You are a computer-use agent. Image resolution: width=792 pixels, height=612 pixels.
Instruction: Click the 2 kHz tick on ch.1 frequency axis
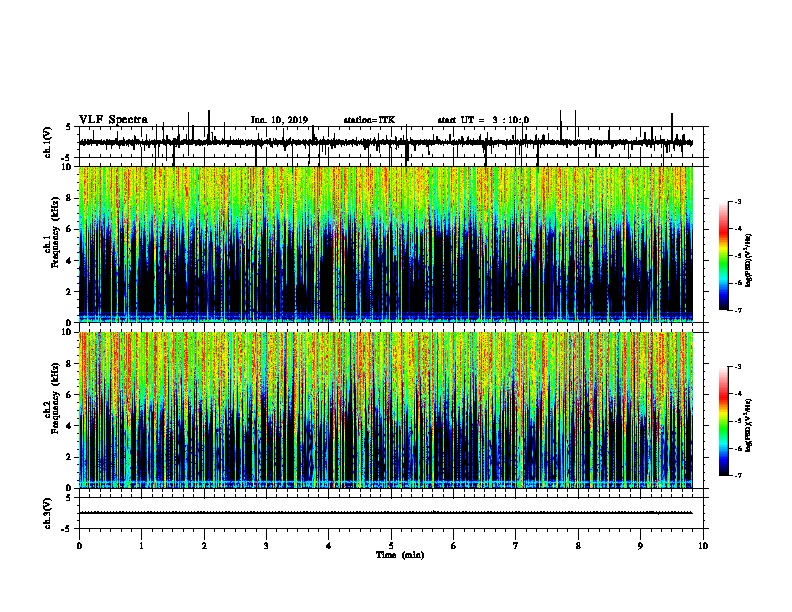[x=70, y=291]
